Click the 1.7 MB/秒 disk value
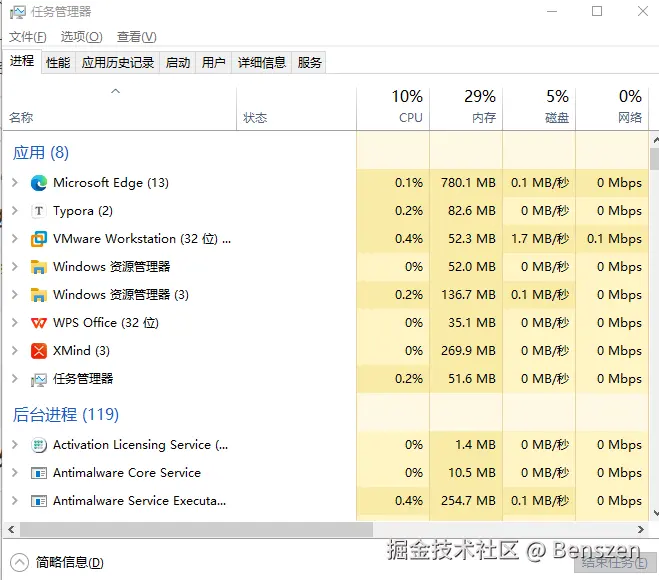659x580 pixels. pyautogui.click(x=540, y=239)
